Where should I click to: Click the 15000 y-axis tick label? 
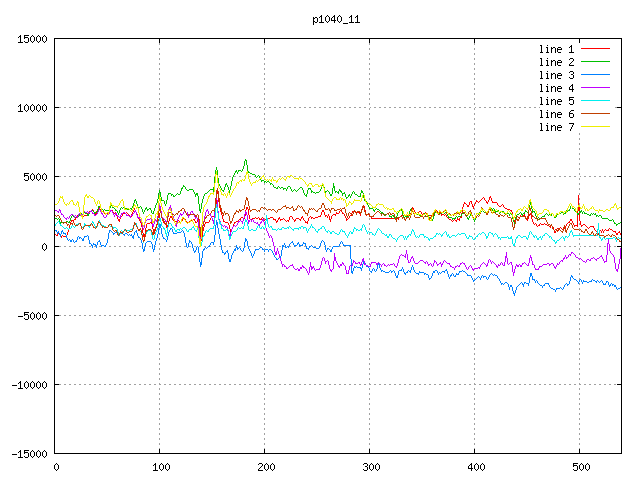click(x=31, y=39)
